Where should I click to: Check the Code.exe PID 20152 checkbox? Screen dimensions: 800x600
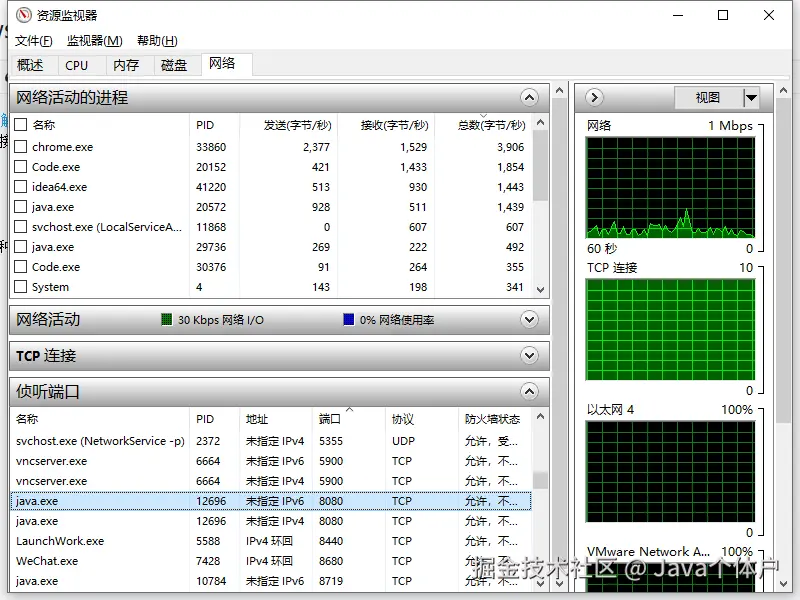[20, 167]
